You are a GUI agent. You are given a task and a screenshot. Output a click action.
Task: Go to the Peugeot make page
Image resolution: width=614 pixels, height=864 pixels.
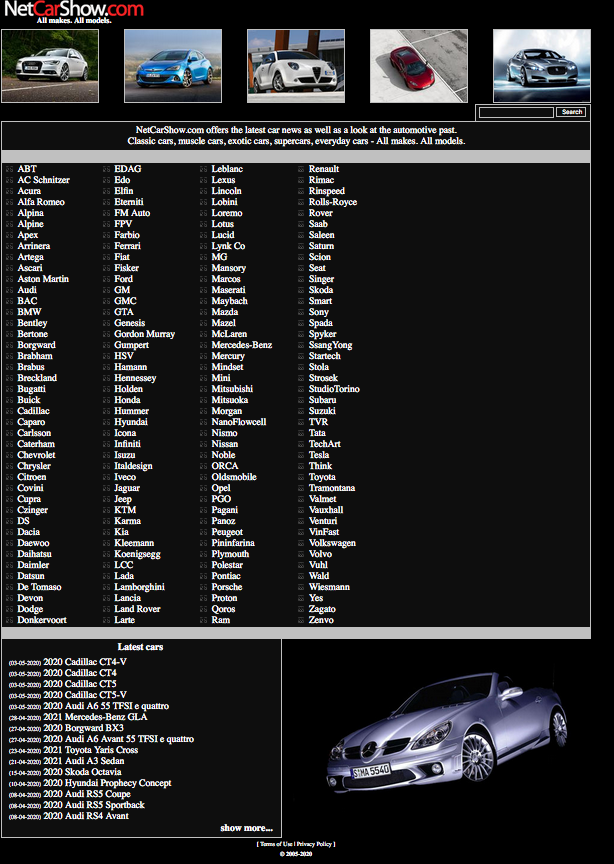227,532
